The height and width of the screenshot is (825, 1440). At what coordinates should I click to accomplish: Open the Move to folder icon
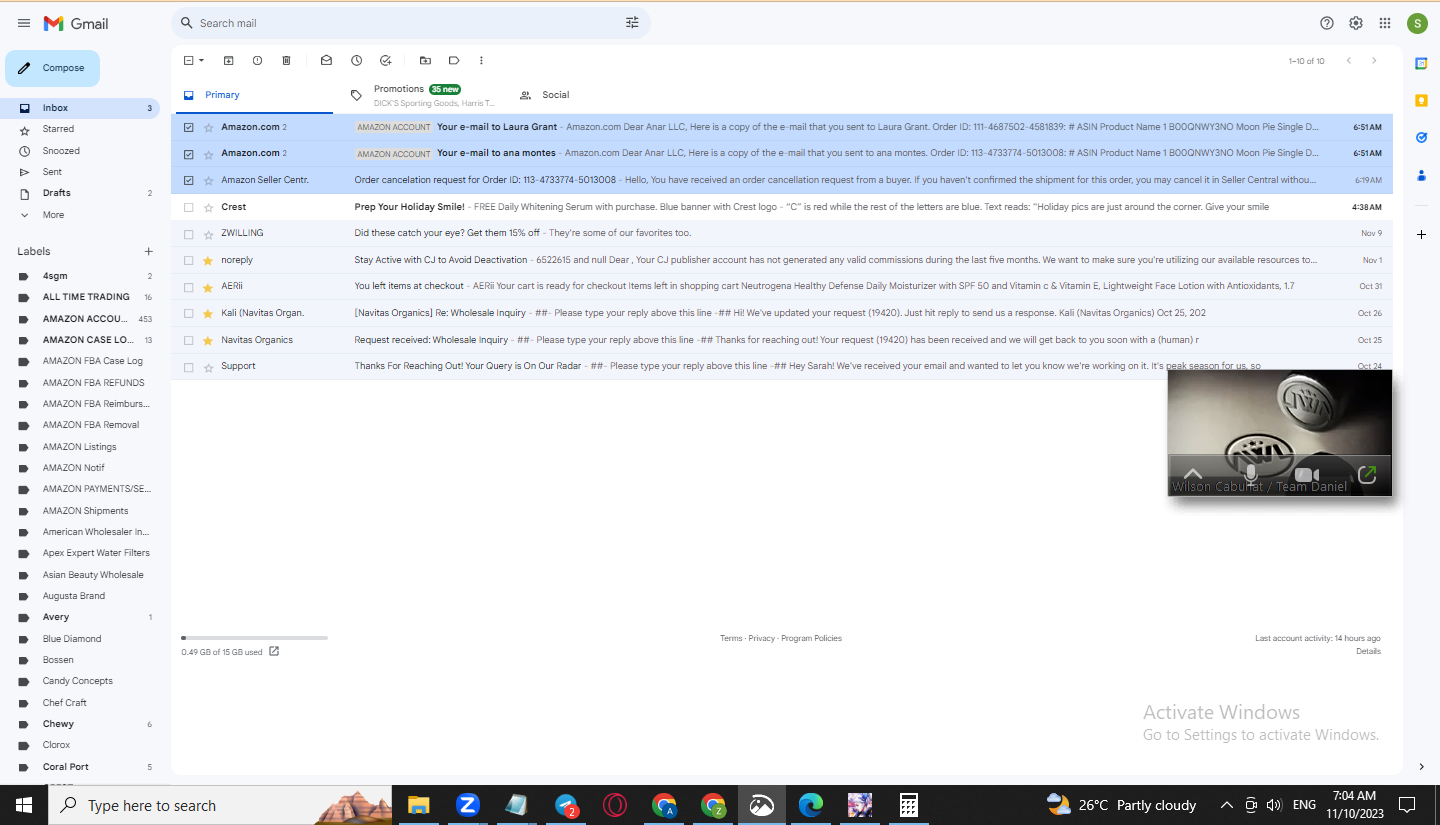425,61
